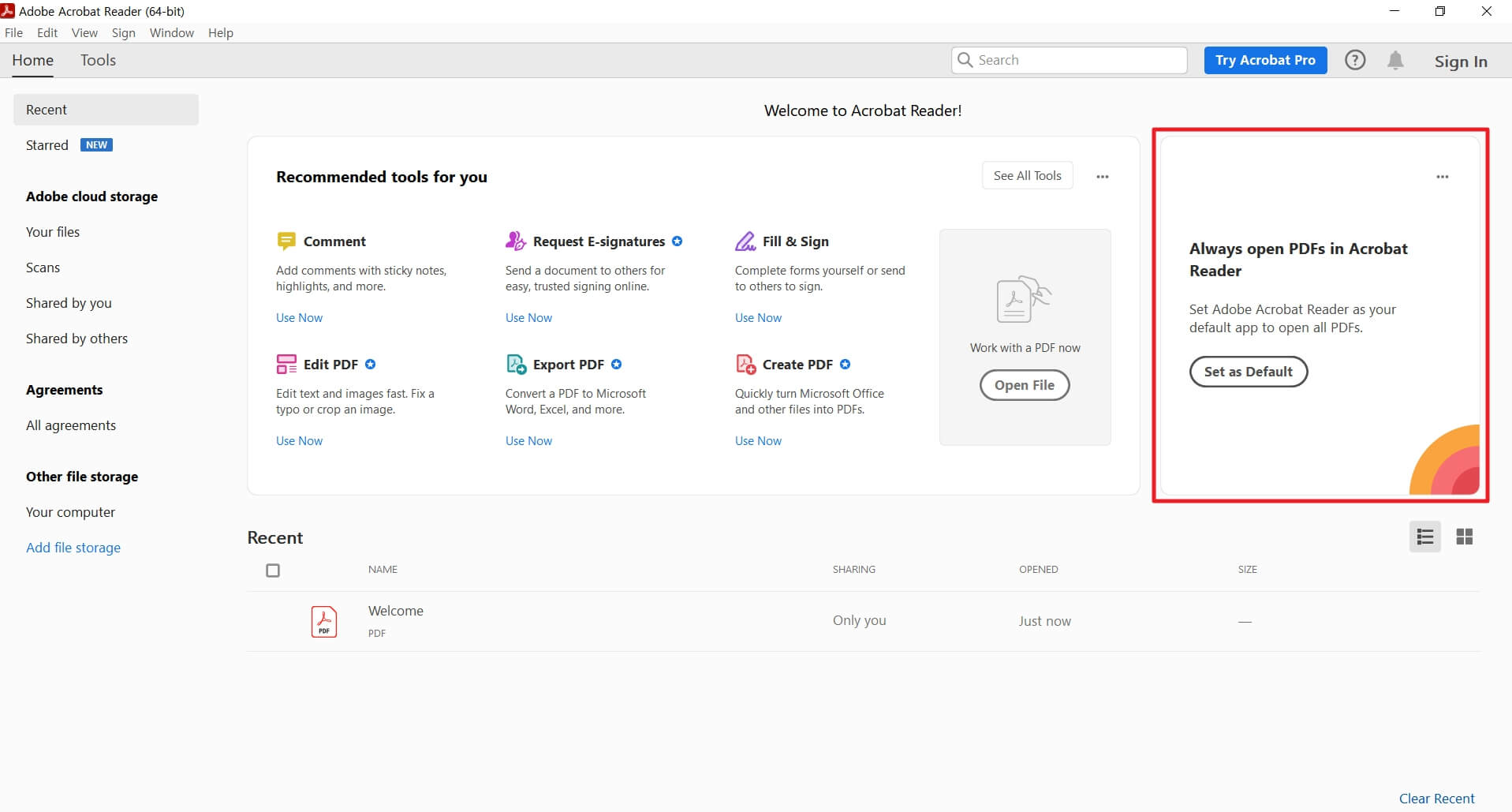Open the Sign menu
This screenshot has width=1512, height=812.
[123, 32]
